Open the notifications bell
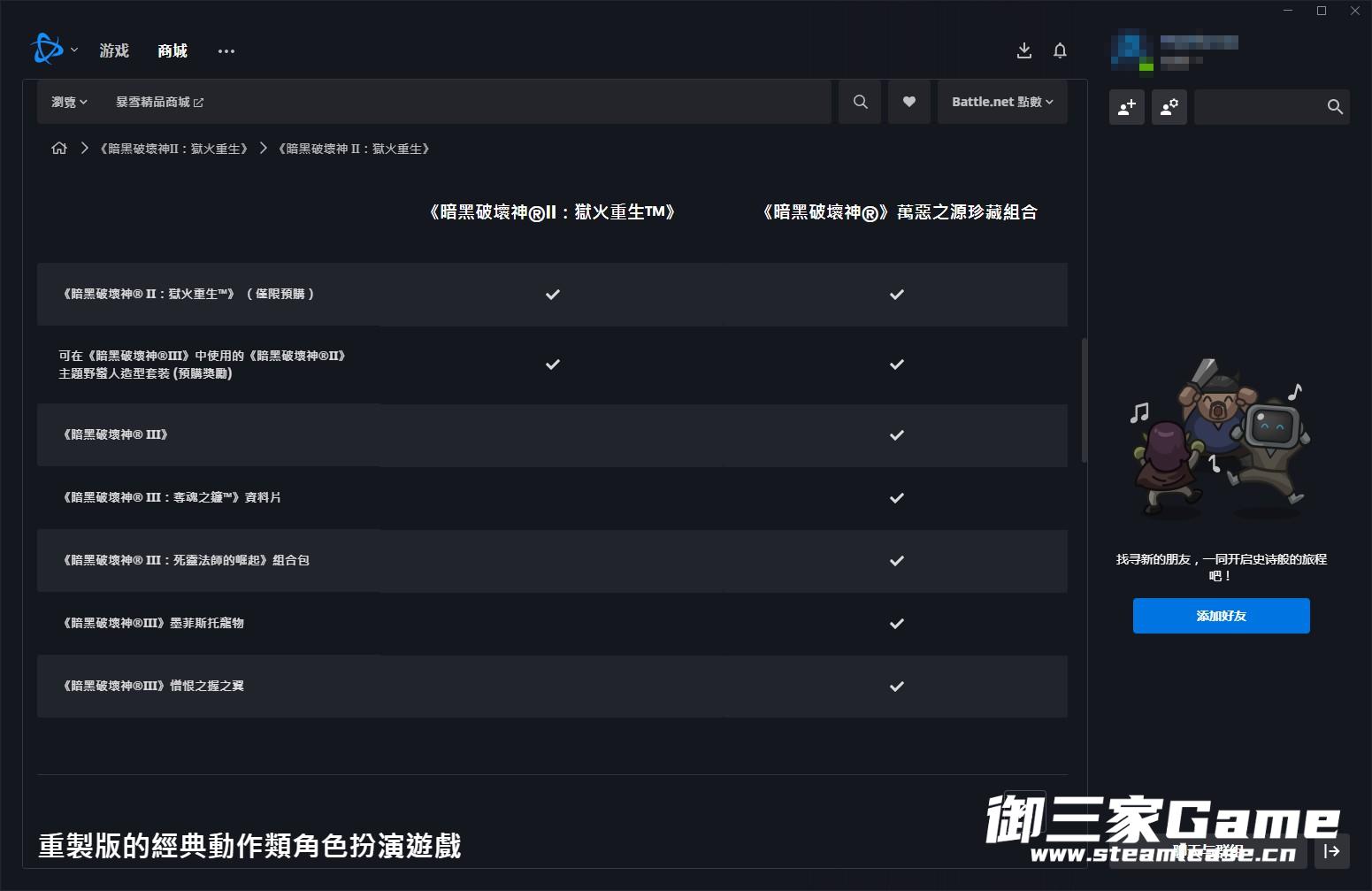This screenshot has width=1372, height=891. 1060,50
